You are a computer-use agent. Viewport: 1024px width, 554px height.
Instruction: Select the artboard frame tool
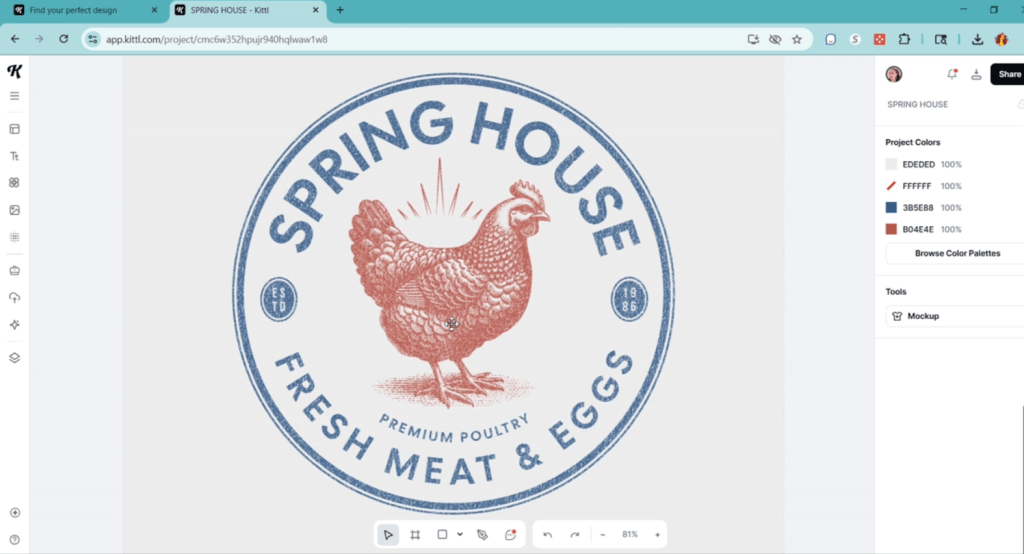coord(415,535)
